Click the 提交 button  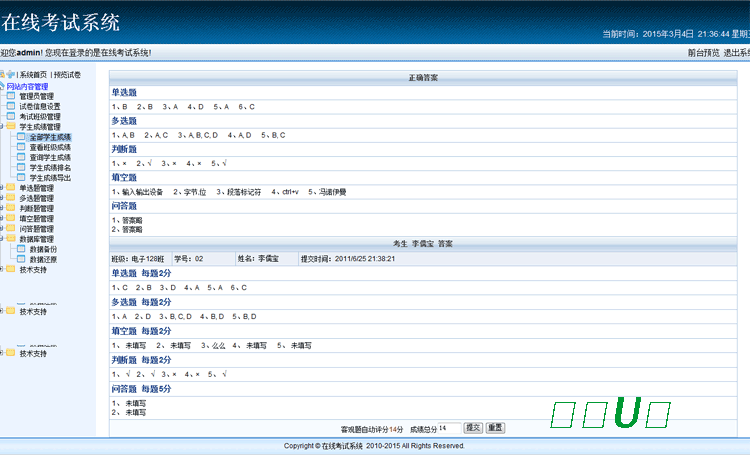[473, 428]
